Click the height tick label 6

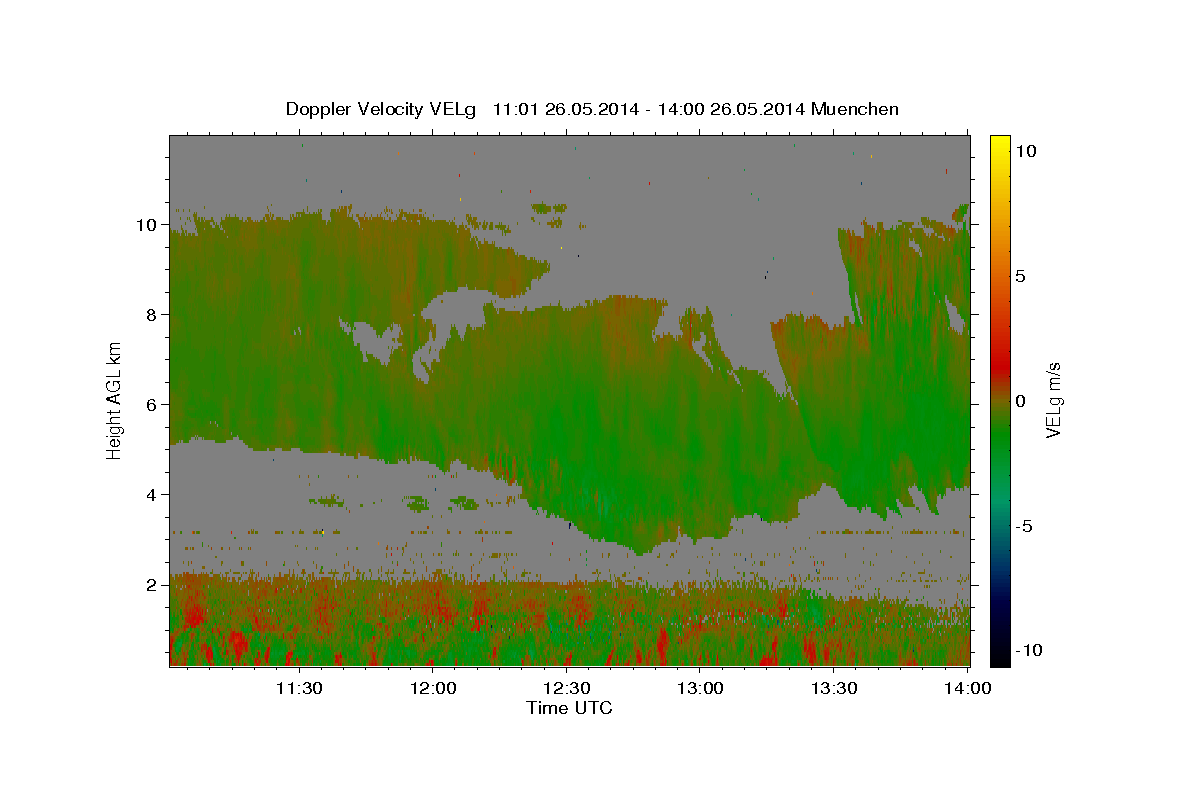pos(152,404)
